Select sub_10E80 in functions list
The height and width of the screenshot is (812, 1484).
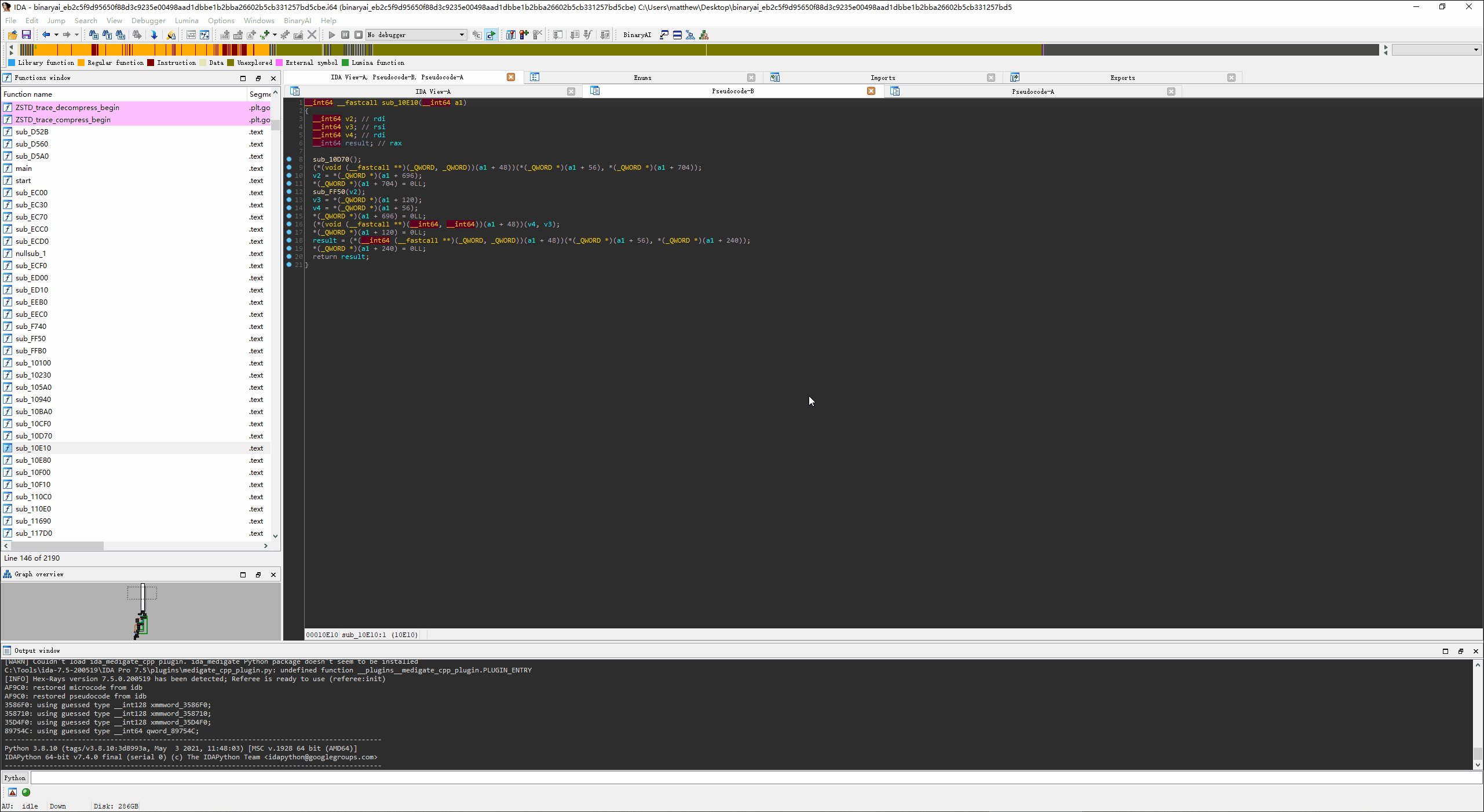tap(33, 460)
